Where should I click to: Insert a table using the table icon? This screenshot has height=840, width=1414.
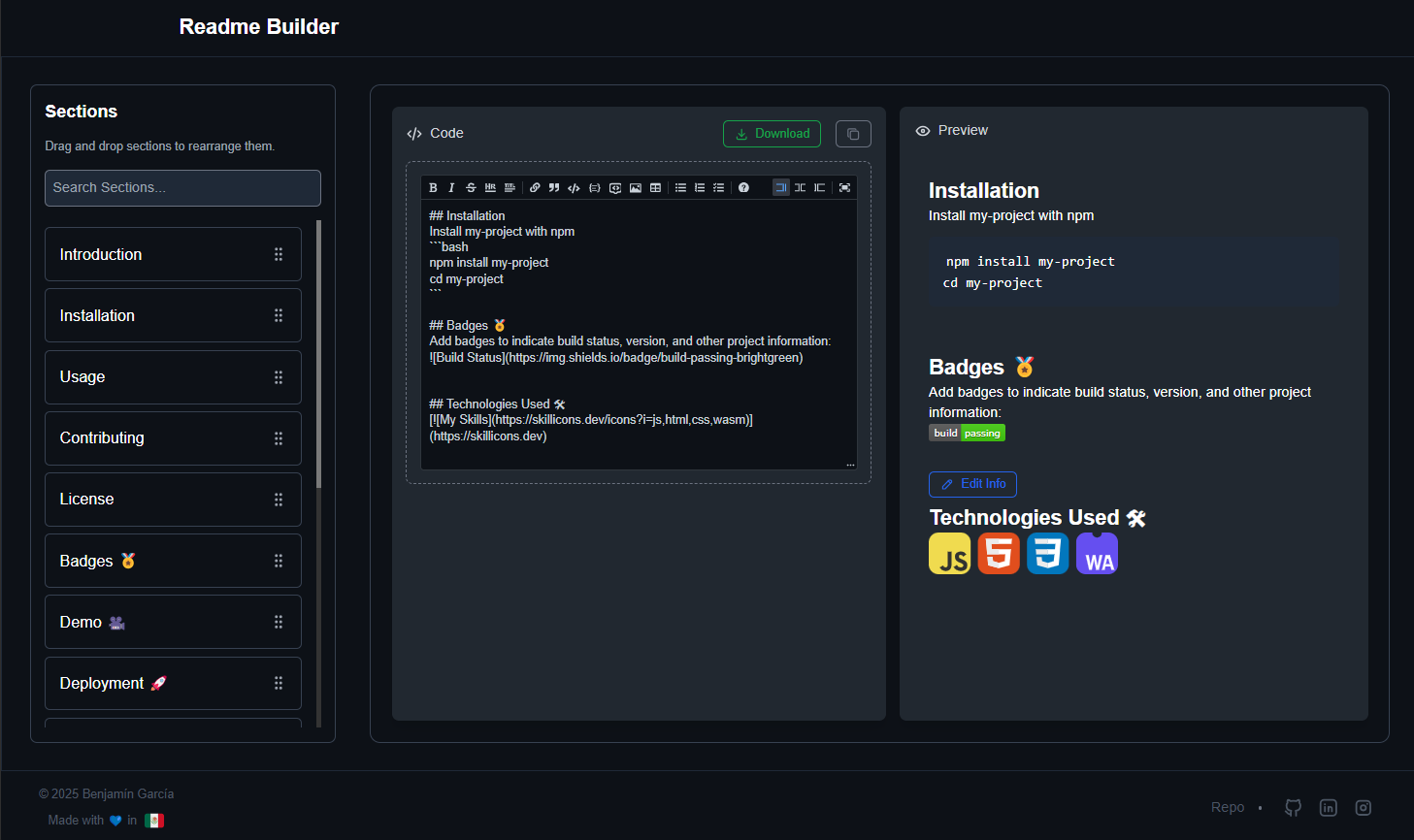pyautogui.click(x=655, y=188)
